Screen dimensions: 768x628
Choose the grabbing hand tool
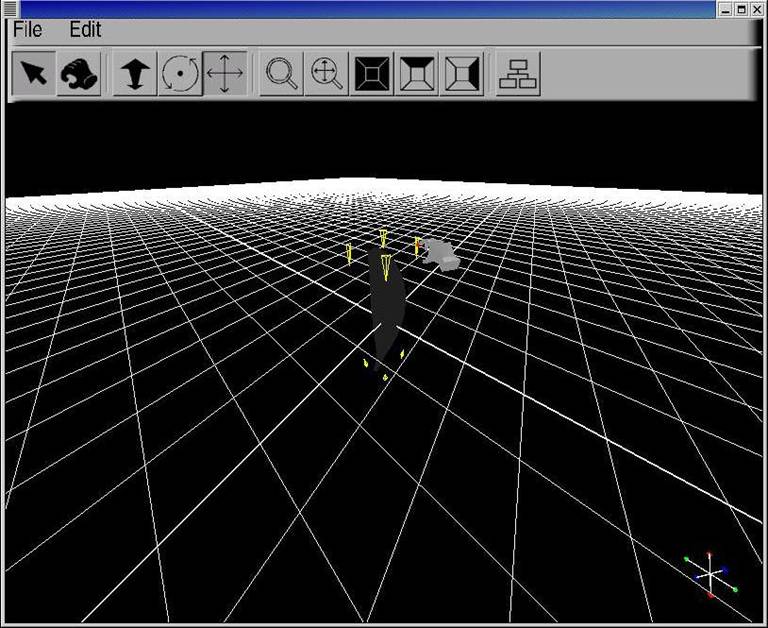(79, 73)
